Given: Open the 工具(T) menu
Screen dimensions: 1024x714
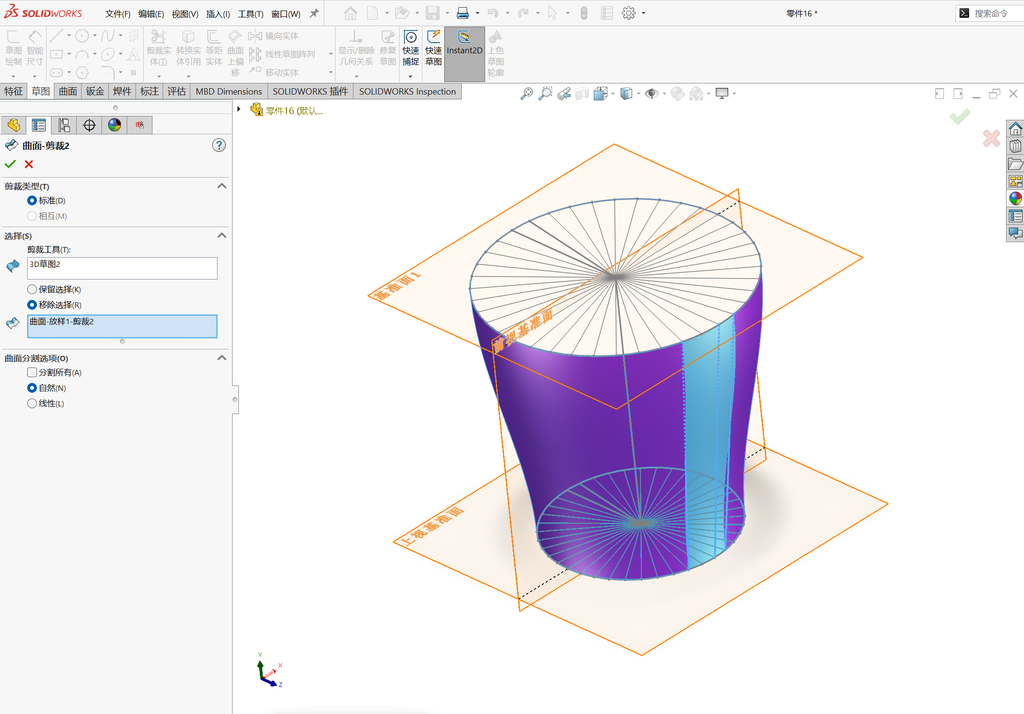Looking at the screenshot, I should tap(250, 14).
